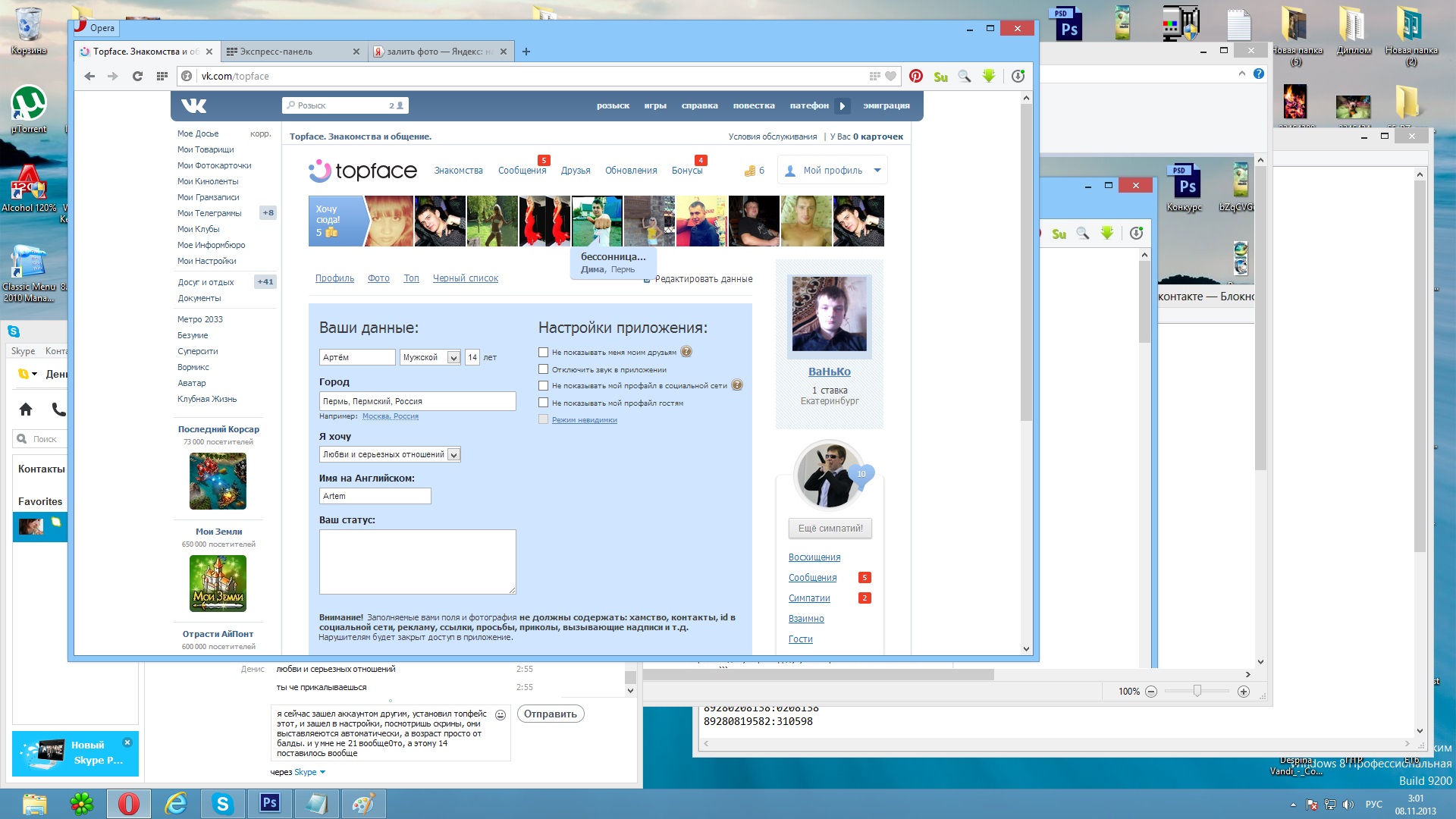The height and width of the screenshot is (819, 1456).
Task: Switch to 'залить фото — Яндекс' tab
Action: [x=441, y=52]
